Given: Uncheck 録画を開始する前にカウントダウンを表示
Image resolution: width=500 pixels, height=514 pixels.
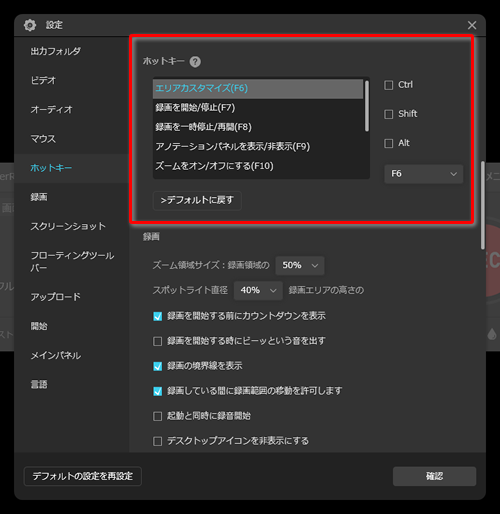Looking at the screenshot, I should tap(158, 316).
